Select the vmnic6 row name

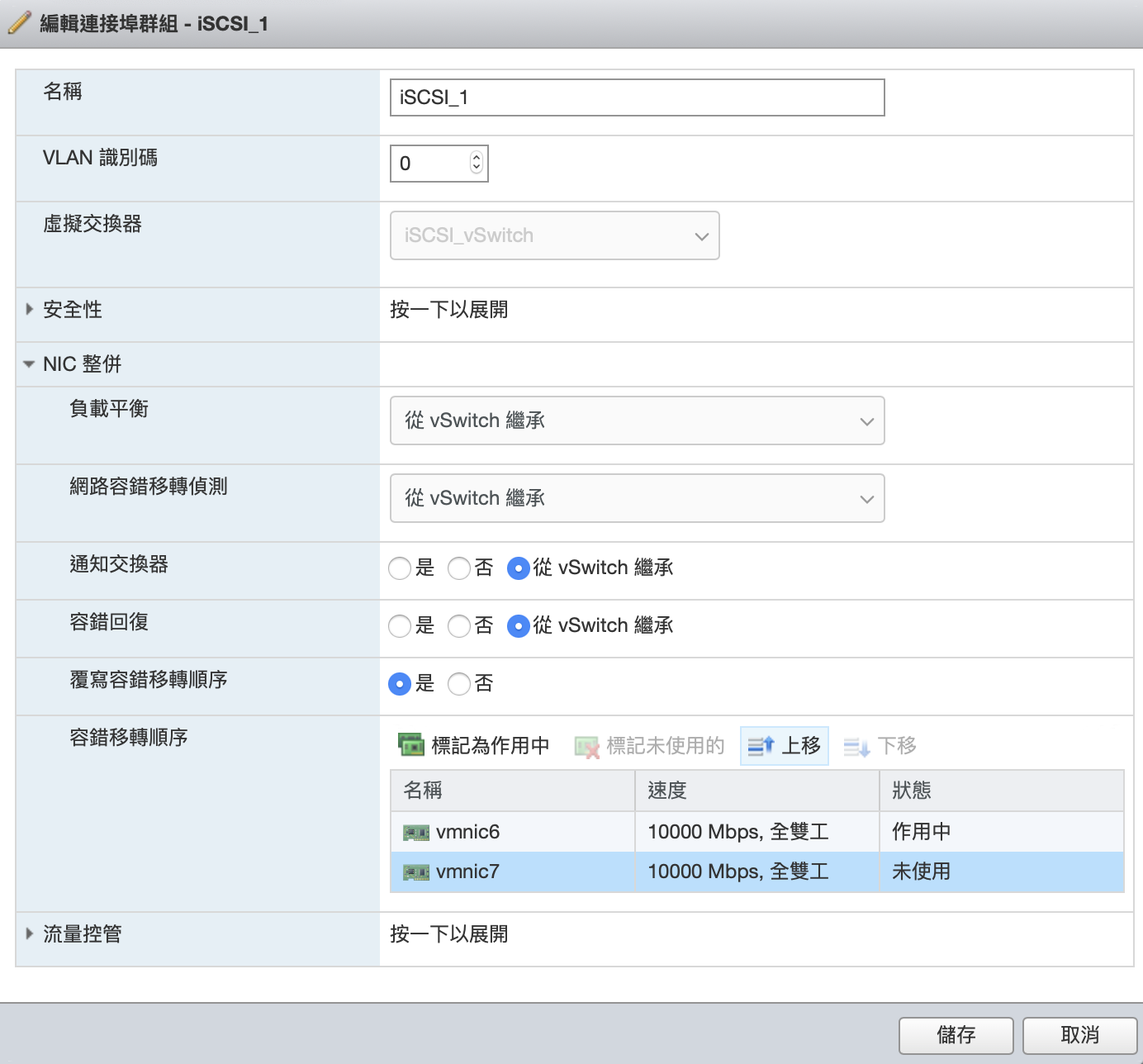pos(467,832)
